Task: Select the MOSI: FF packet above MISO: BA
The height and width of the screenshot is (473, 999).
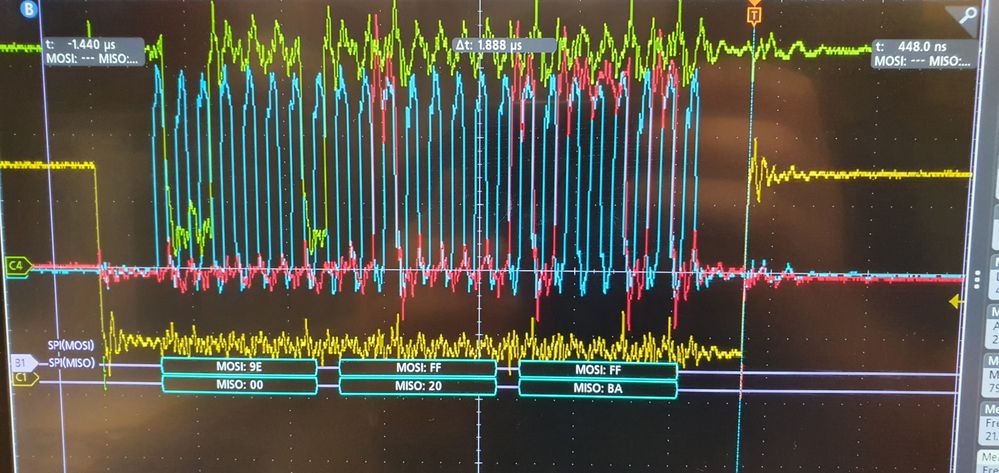Action: click(x=598, y=370)
